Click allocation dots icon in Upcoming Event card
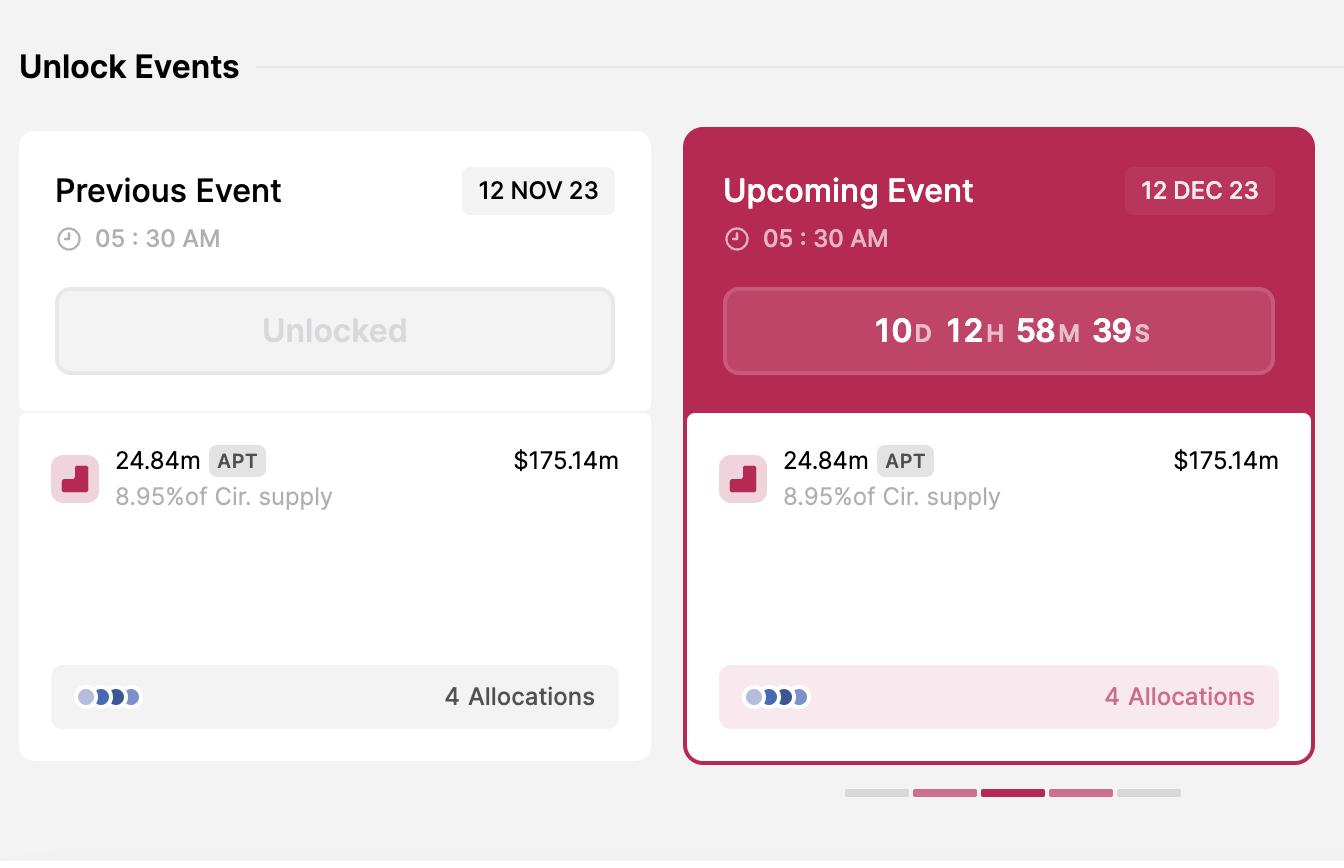The image size is (1344, 868). pos(777,697)
